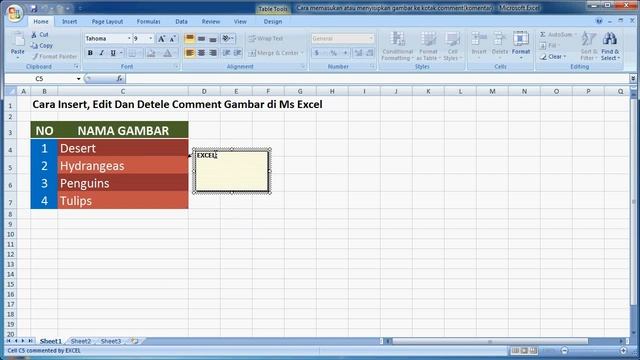The image size is (640, 360).
Task: Open the Font name dropdown
Action: (129, 38)
